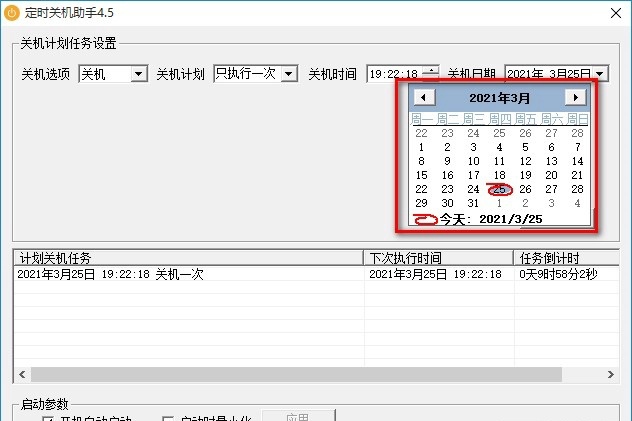Select March 26 in the fifth calendar row
This screenshot has width=632, height=421.
click(x=525, y=189)
